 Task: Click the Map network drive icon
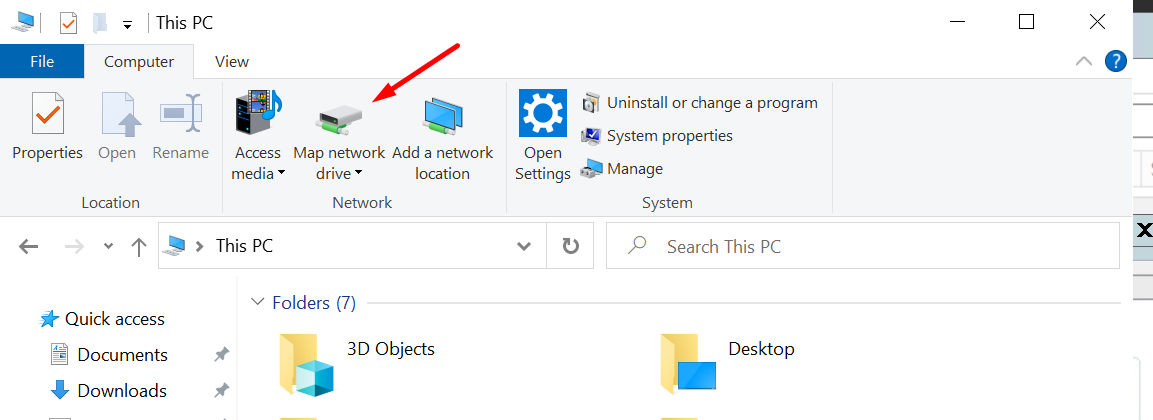tap(339, 117)
